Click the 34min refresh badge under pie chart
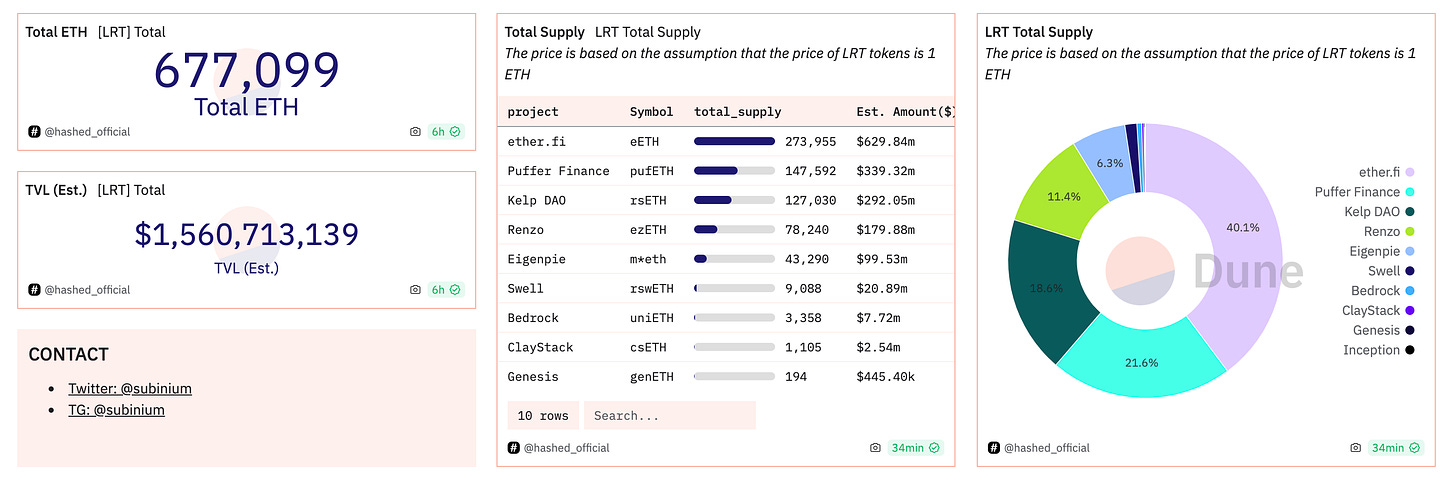Image resolution: width=1456 pixels, height=484 pixels. pos(1394,448)
